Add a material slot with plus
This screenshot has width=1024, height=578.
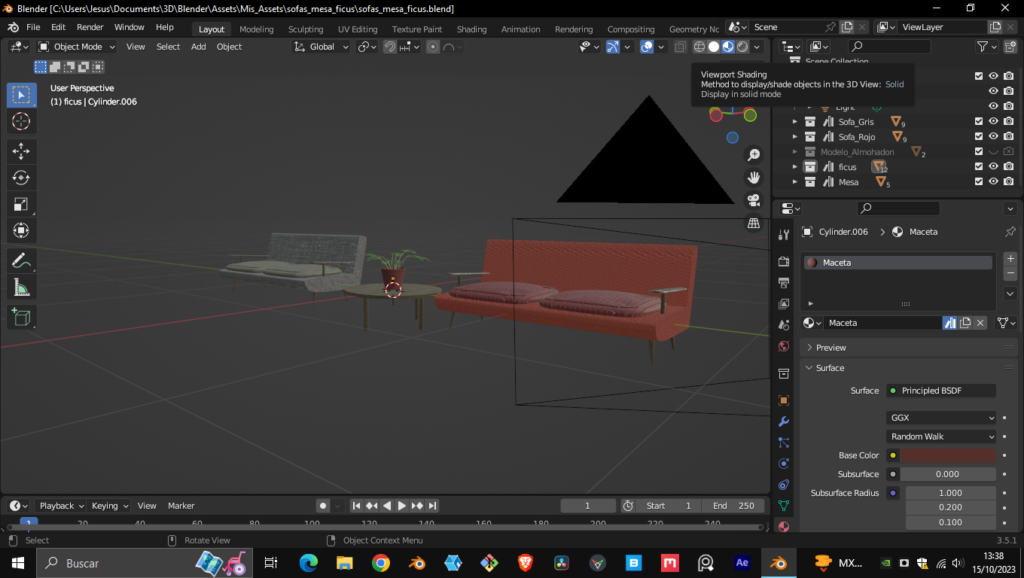[x=1010, y=259]
